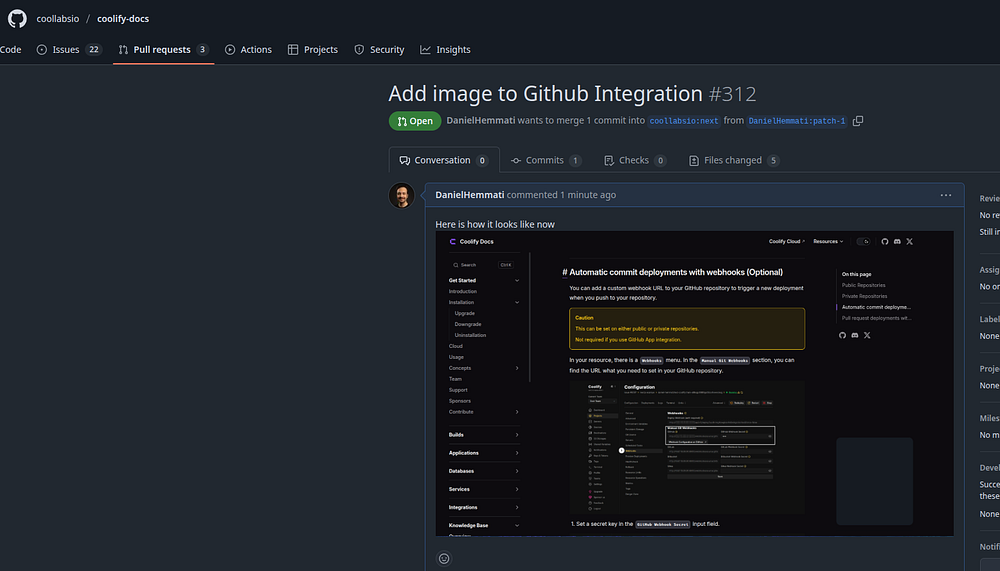Click 'Private Repositories' in On this page
1000x571 pixels.
864,296
